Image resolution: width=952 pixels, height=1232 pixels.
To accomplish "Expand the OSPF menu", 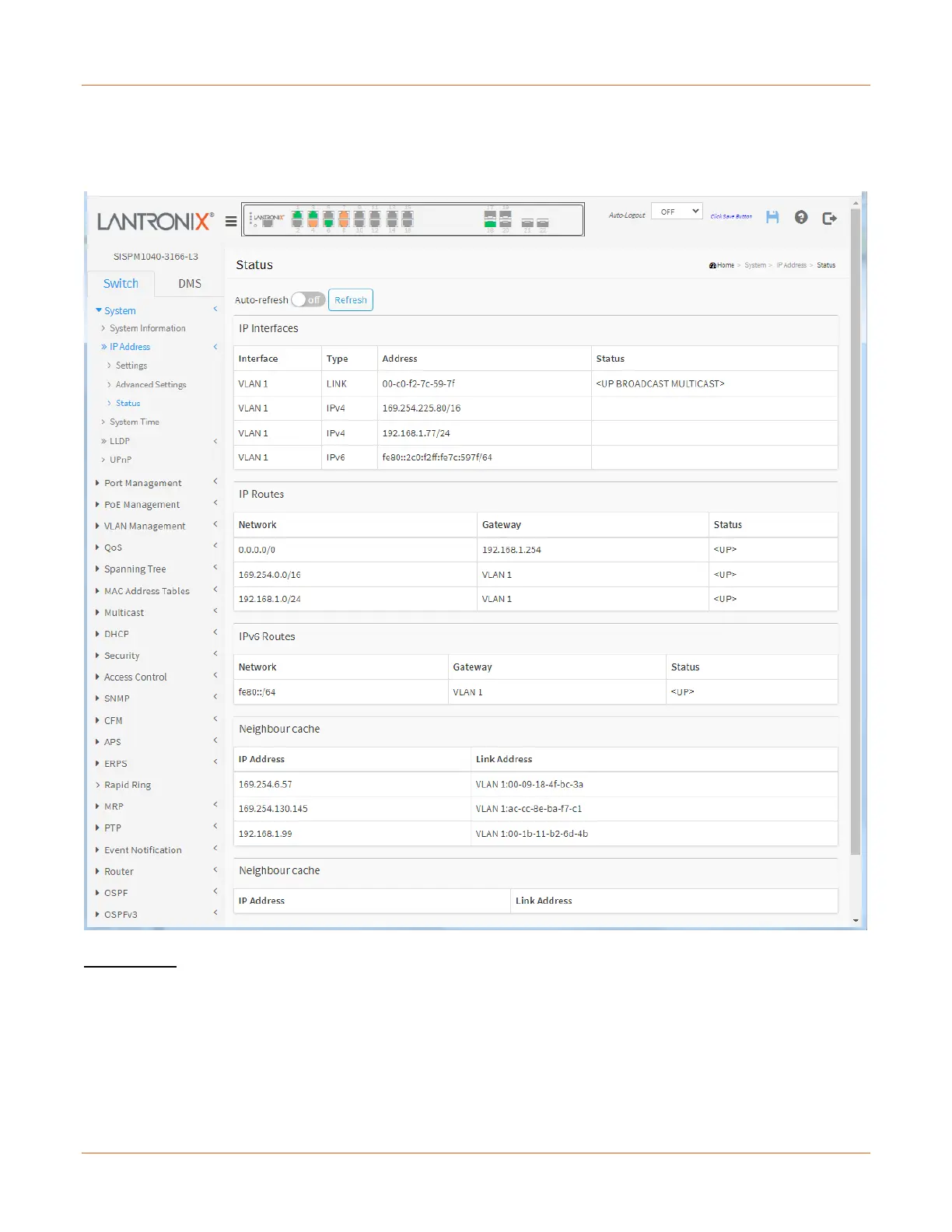I will [116, 893].
